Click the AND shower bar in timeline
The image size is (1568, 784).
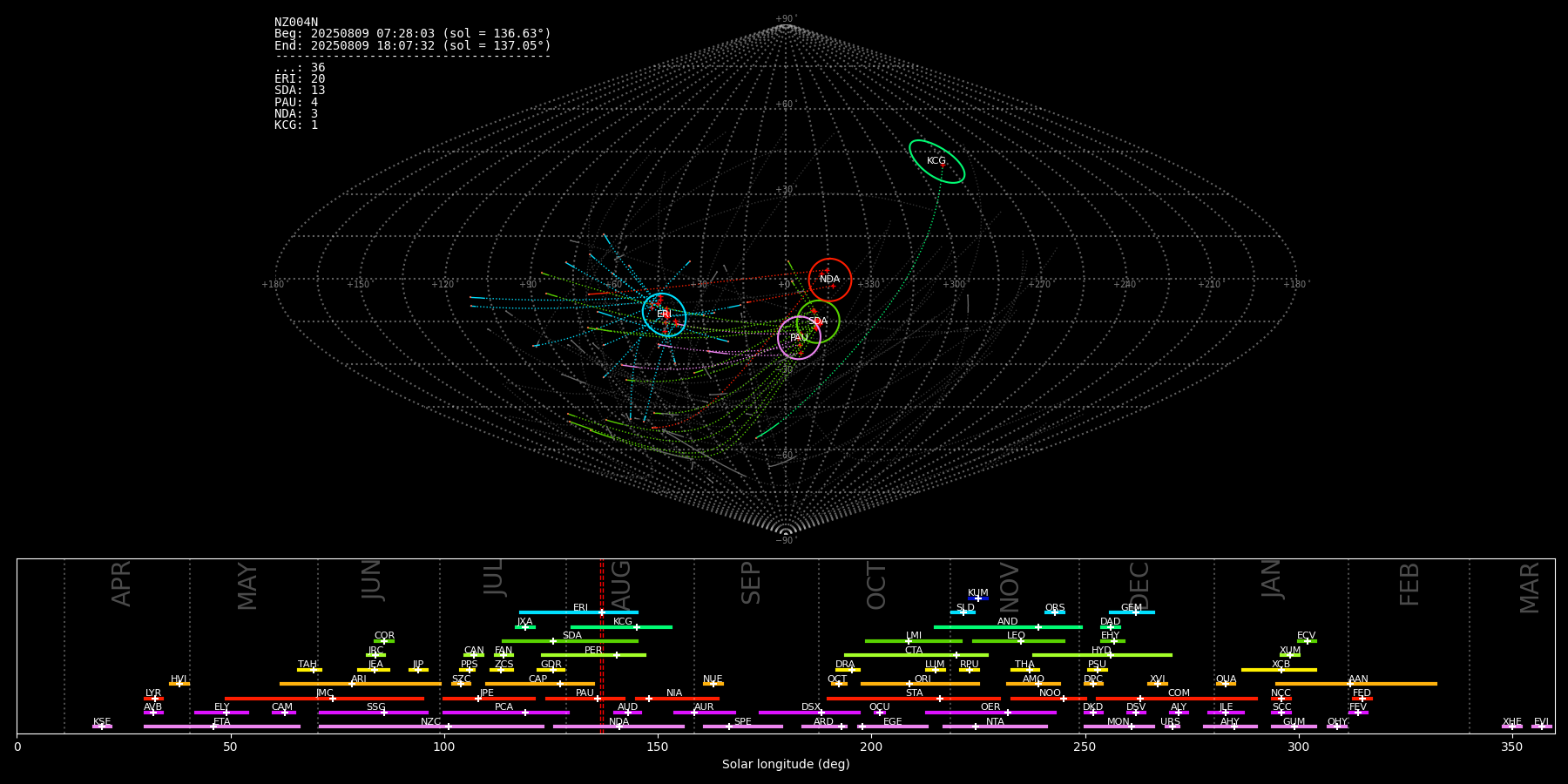[1008, 626]
